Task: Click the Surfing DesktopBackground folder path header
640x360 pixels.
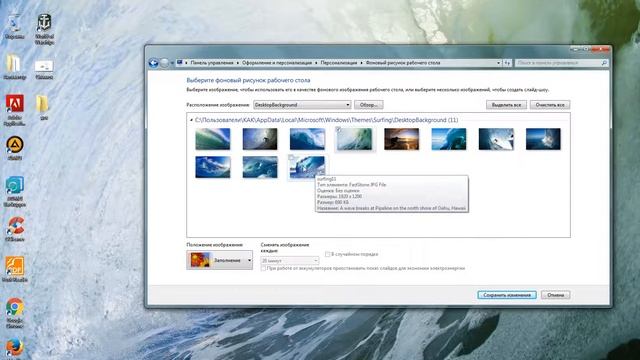Action: coord(326,120)
